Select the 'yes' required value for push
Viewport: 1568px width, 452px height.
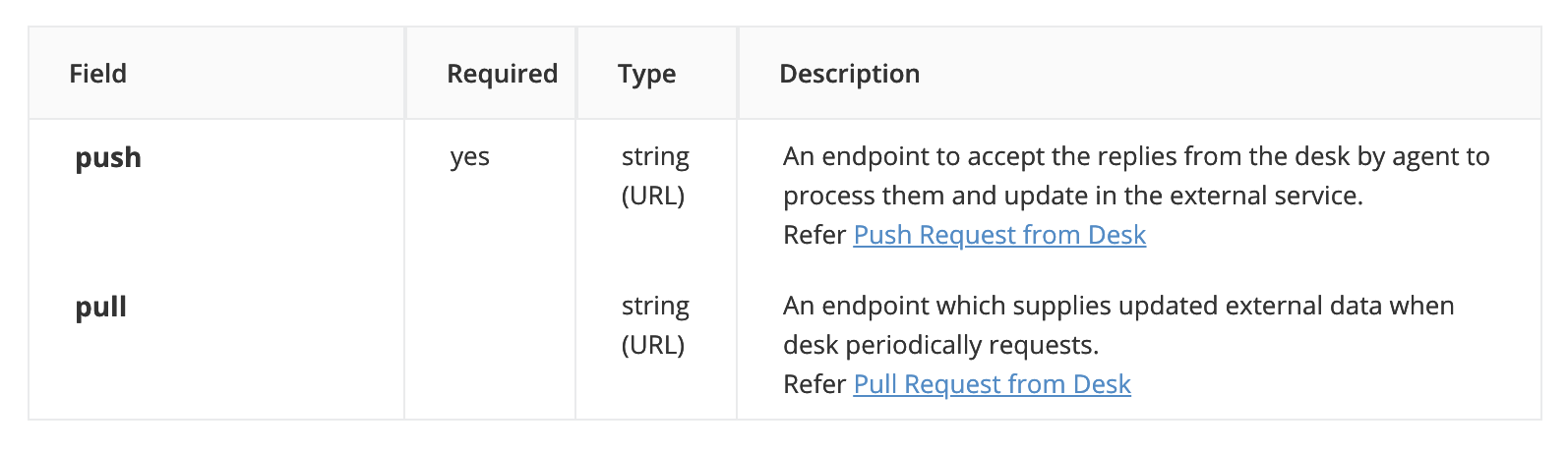470,157
